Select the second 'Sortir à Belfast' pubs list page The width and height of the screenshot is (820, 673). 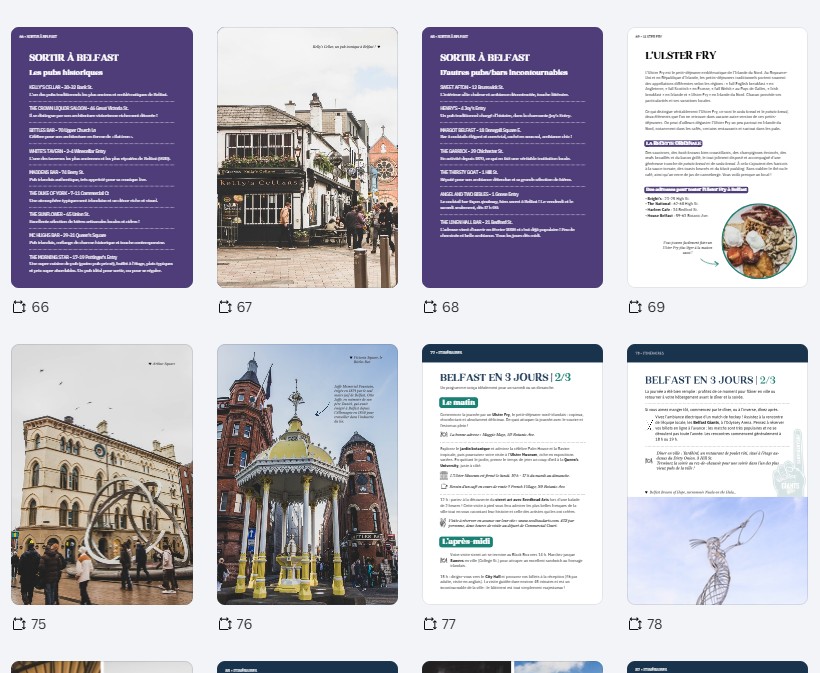[512, 157]
